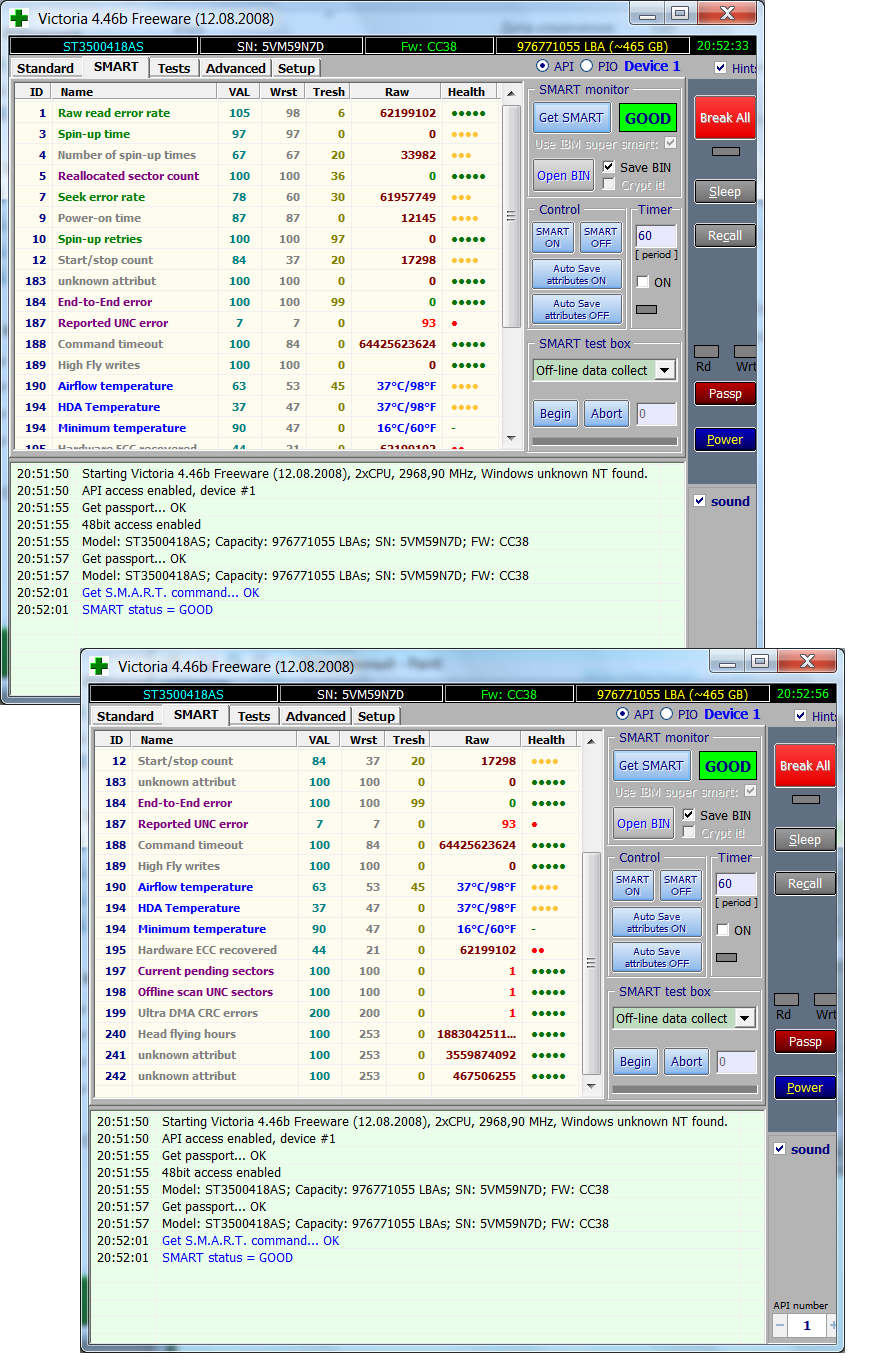872x1368 pixels.
Task: Open the Tests tab in the back window
Action: tap(174, 68)
